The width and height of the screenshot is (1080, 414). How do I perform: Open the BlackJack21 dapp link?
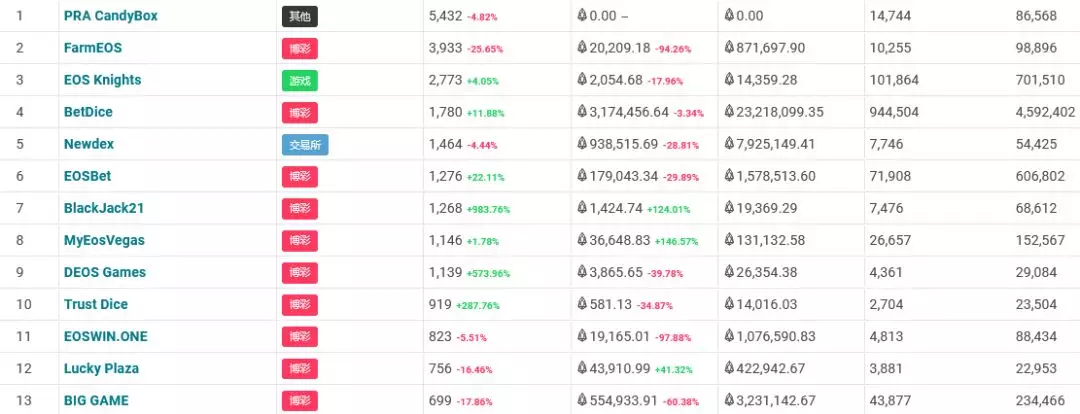click(x=104, y=208)
